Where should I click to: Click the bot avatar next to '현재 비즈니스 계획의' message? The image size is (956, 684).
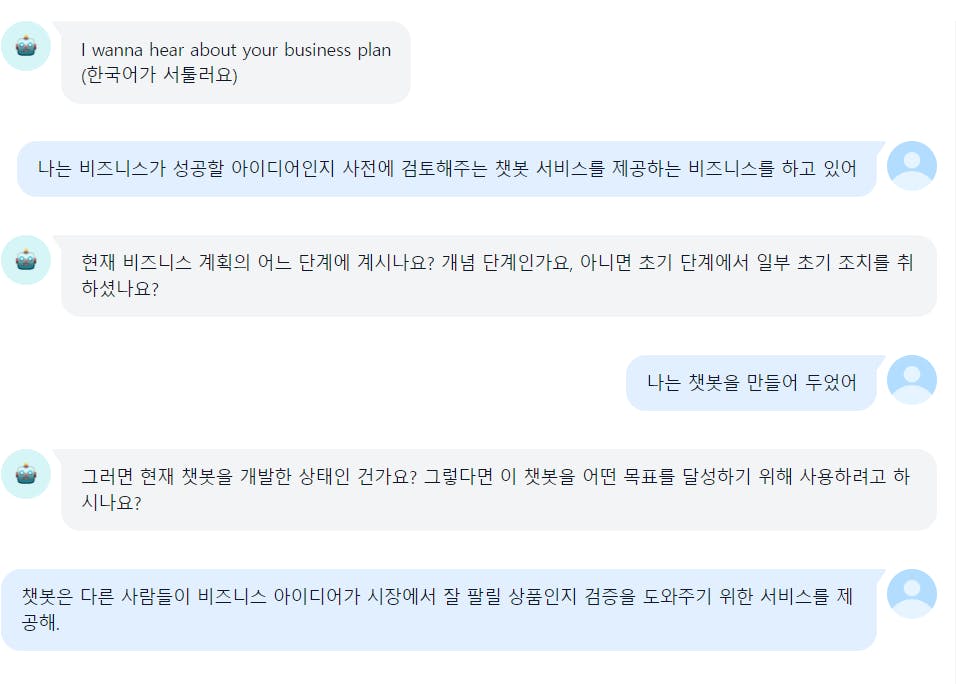(x=26, y=260)
